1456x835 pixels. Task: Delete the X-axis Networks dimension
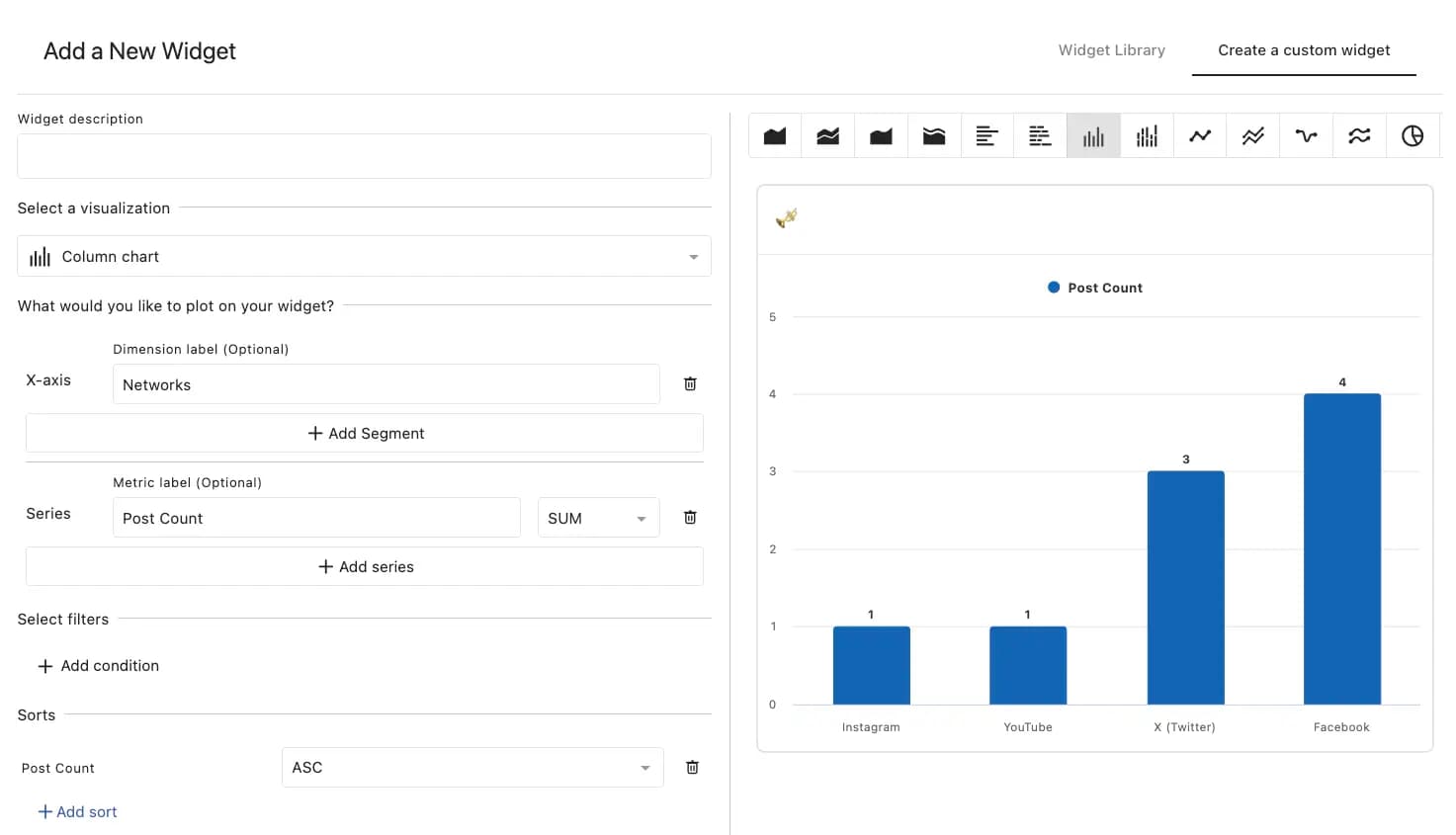(x=690, y=383)
